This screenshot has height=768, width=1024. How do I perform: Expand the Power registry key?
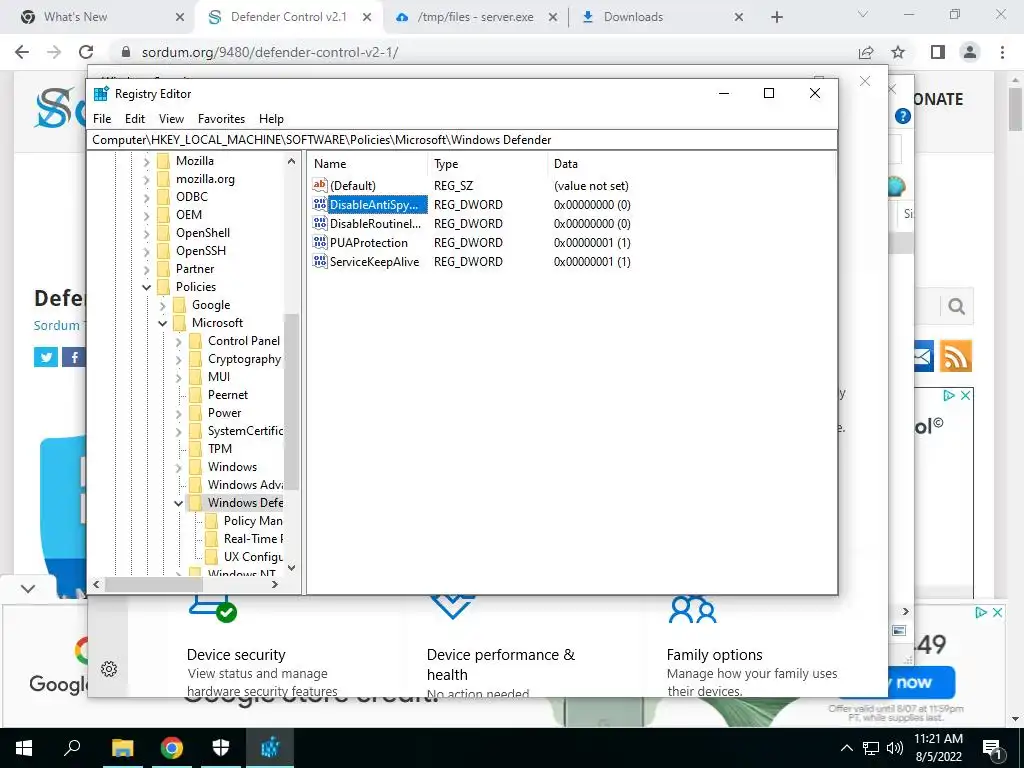tap(178, 413)
